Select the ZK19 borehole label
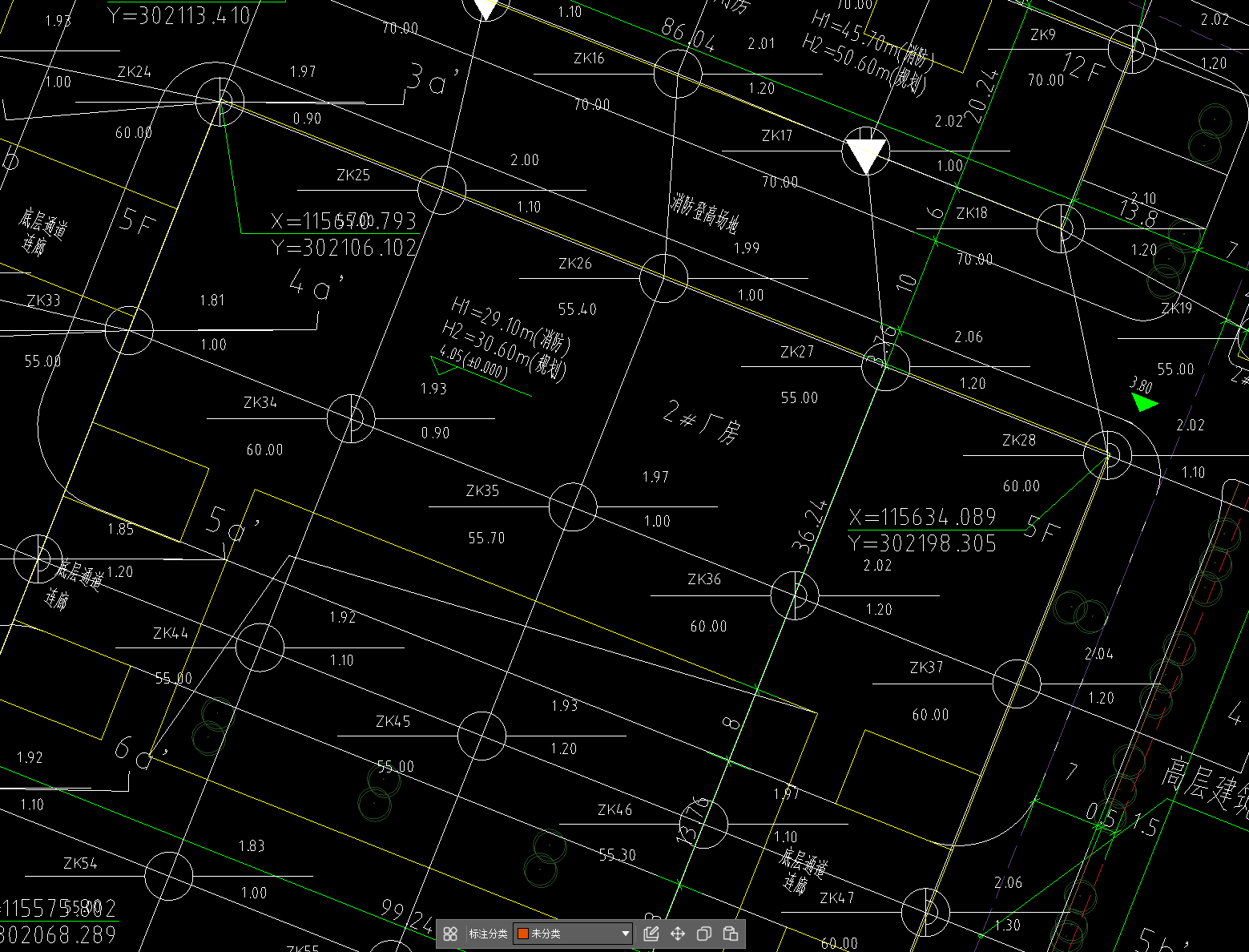Image resolution: width=1249 pixels, height=952 pixels. tap(1176, 308)
